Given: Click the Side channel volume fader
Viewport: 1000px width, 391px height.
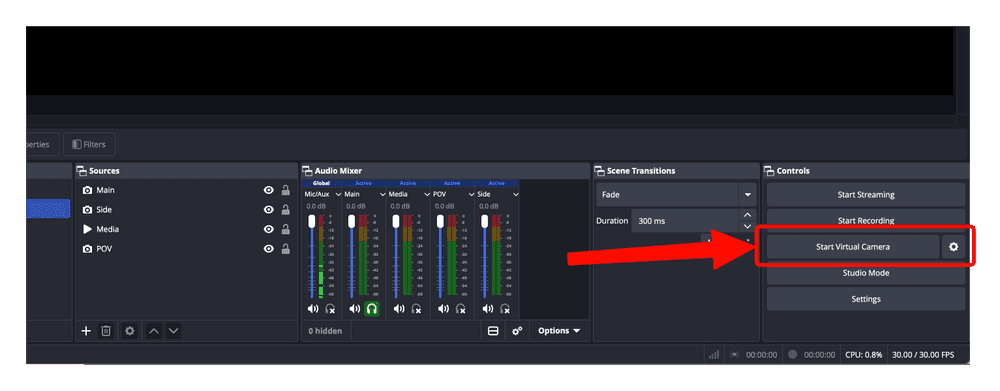Looking at the screenshot, I should click(485, 221).
